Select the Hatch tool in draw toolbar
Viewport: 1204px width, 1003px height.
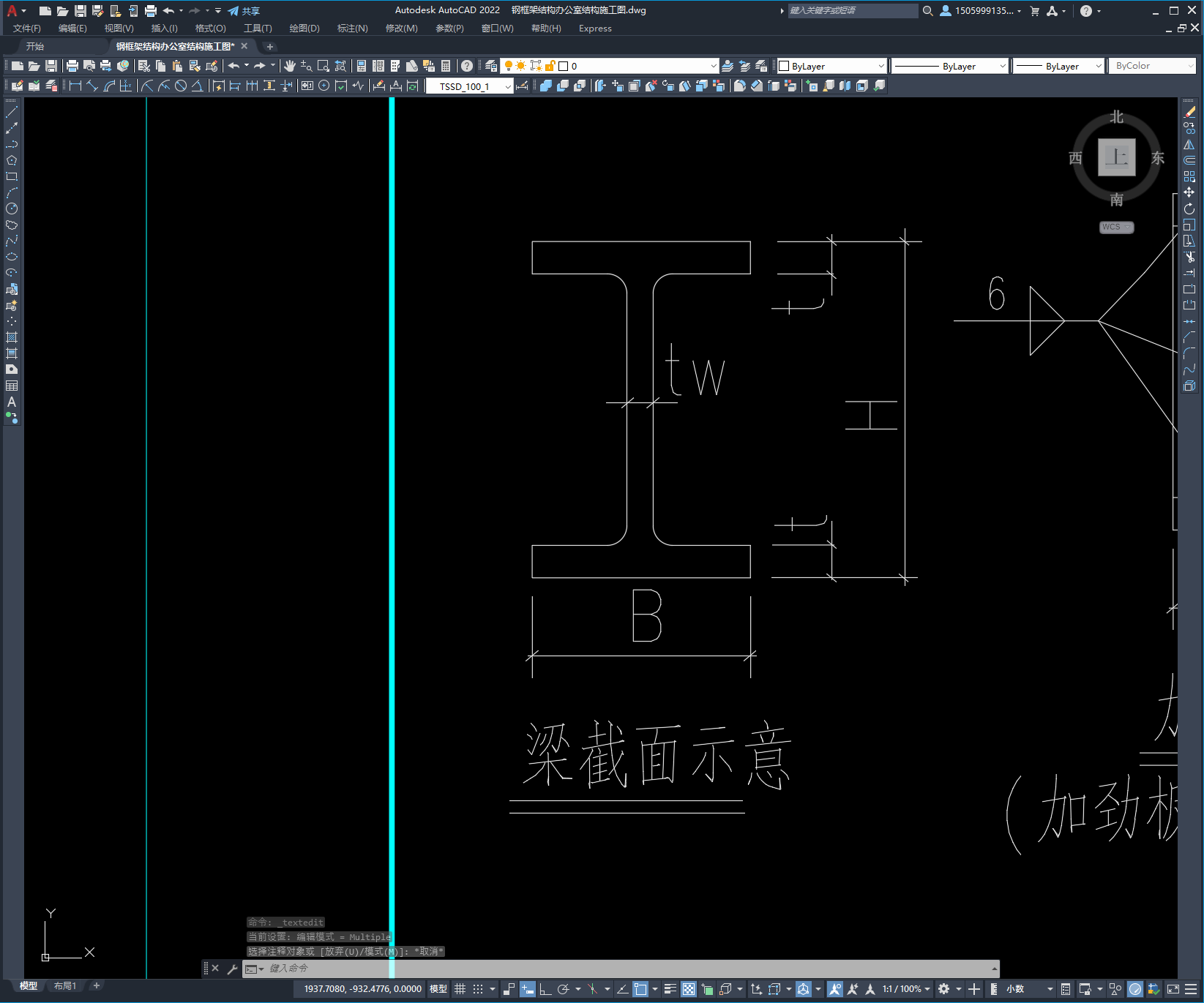pyautogui.click(x=12, y=337)
